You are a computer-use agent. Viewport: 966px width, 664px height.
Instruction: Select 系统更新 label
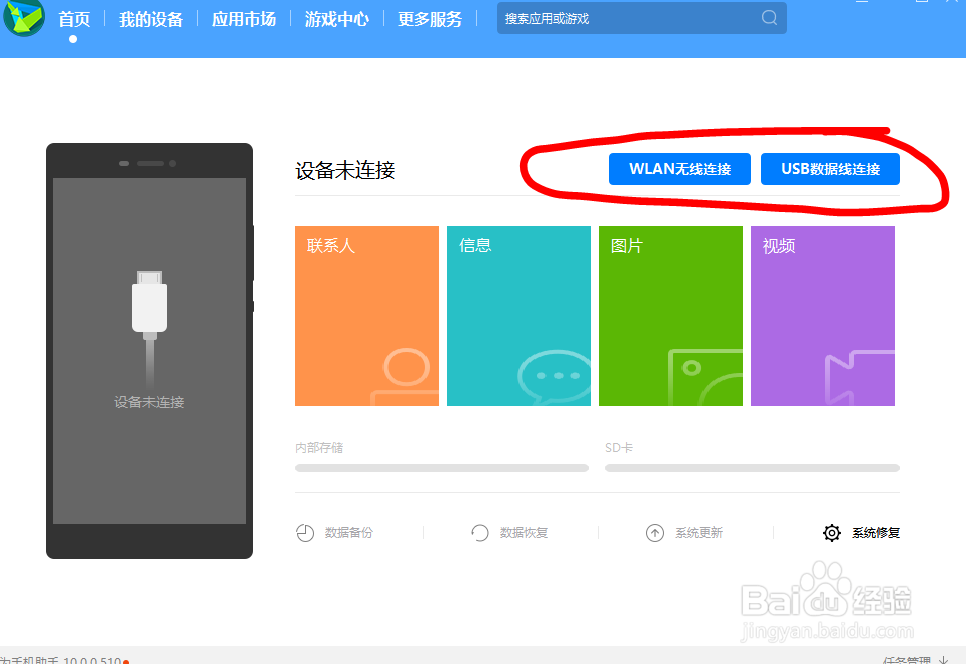699,533
